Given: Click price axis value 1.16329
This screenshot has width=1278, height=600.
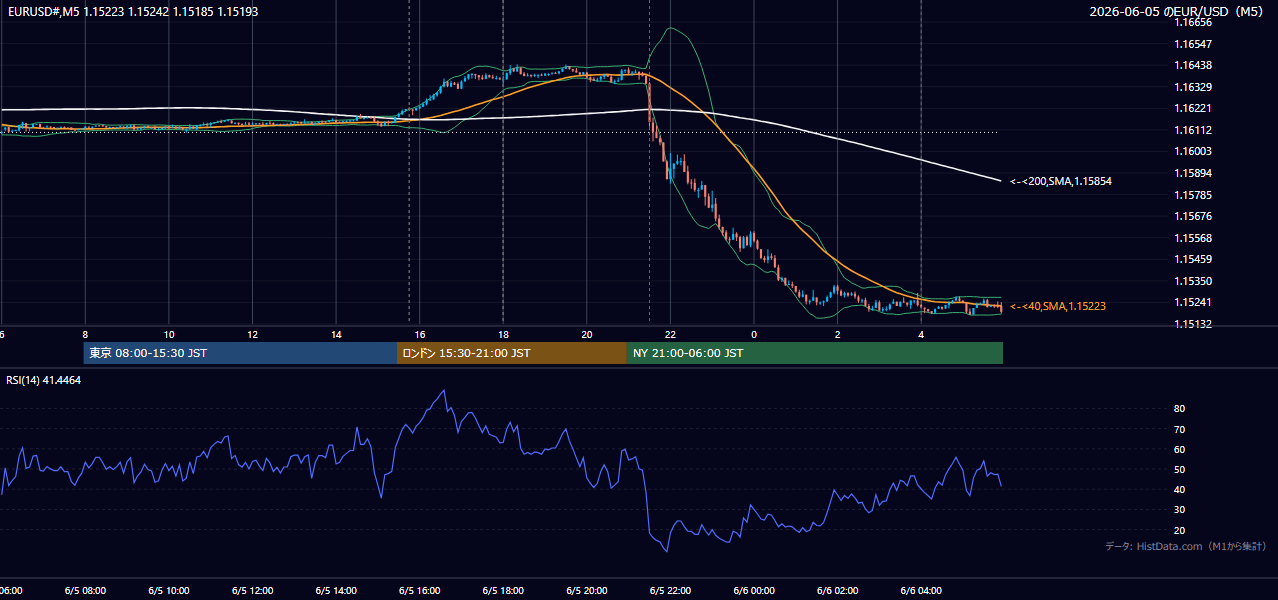Looking at the screenshot, I should [x=1193, y=87].
